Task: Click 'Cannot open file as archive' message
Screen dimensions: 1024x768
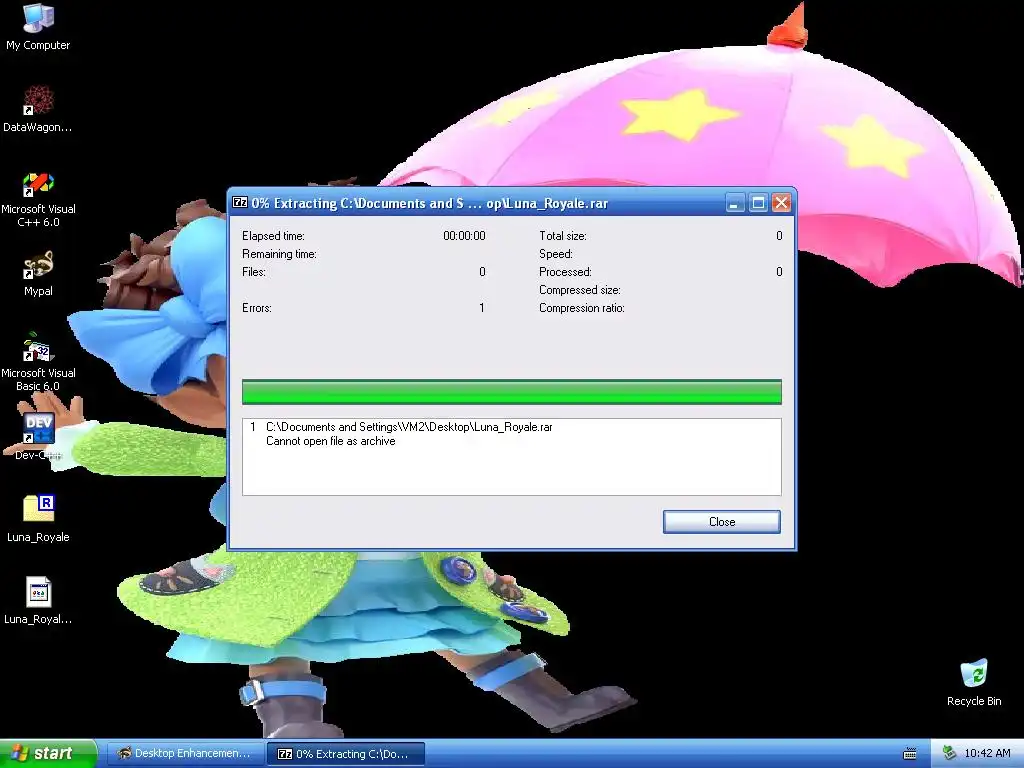Action: coord(330,441)
